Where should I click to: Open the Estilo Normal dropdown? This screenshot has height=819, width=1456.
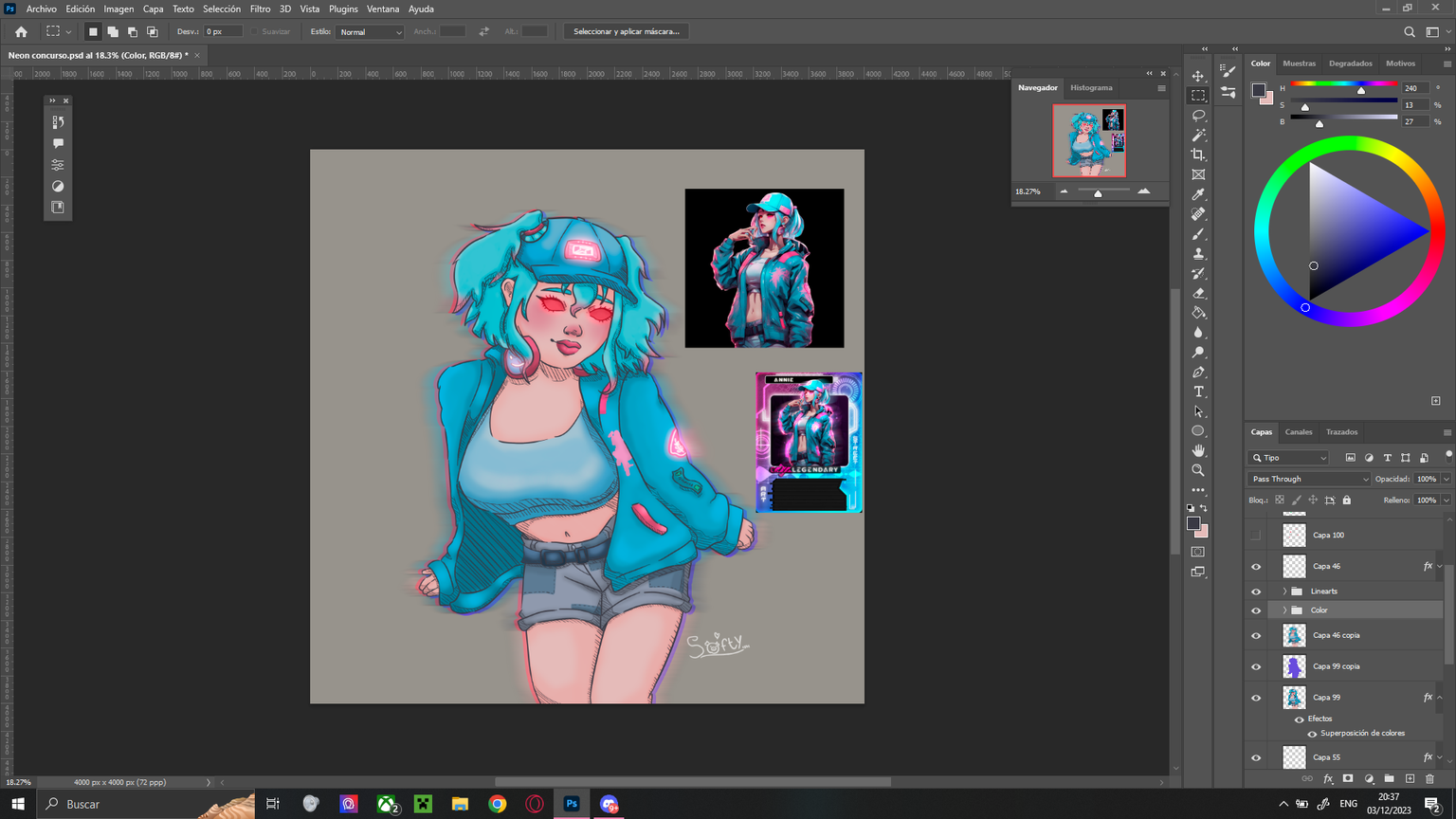coord(370,32)
